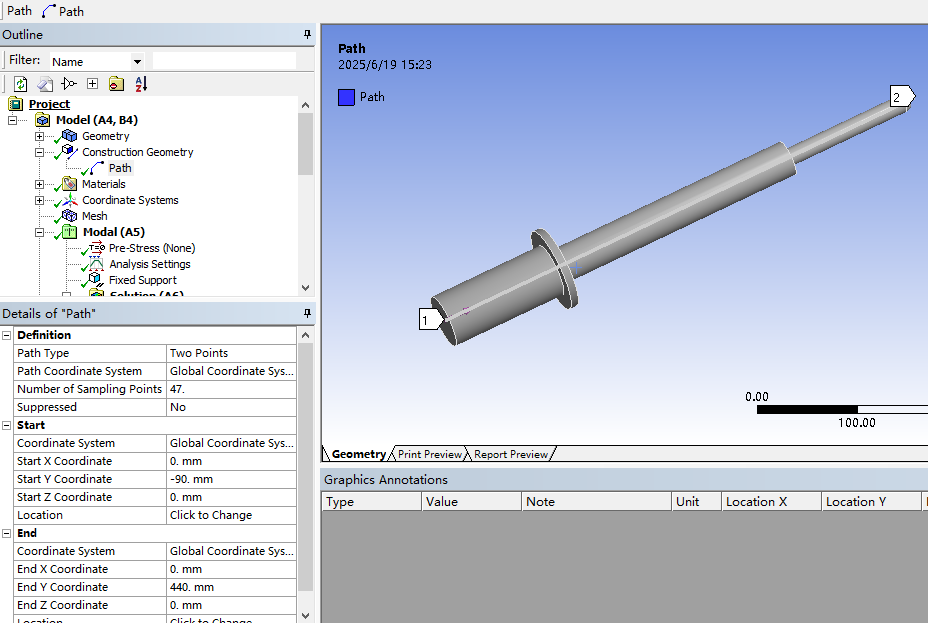Click the outline scroll-up arrow
The width and height of the screenshot is (928, 623).
point(305,105)
